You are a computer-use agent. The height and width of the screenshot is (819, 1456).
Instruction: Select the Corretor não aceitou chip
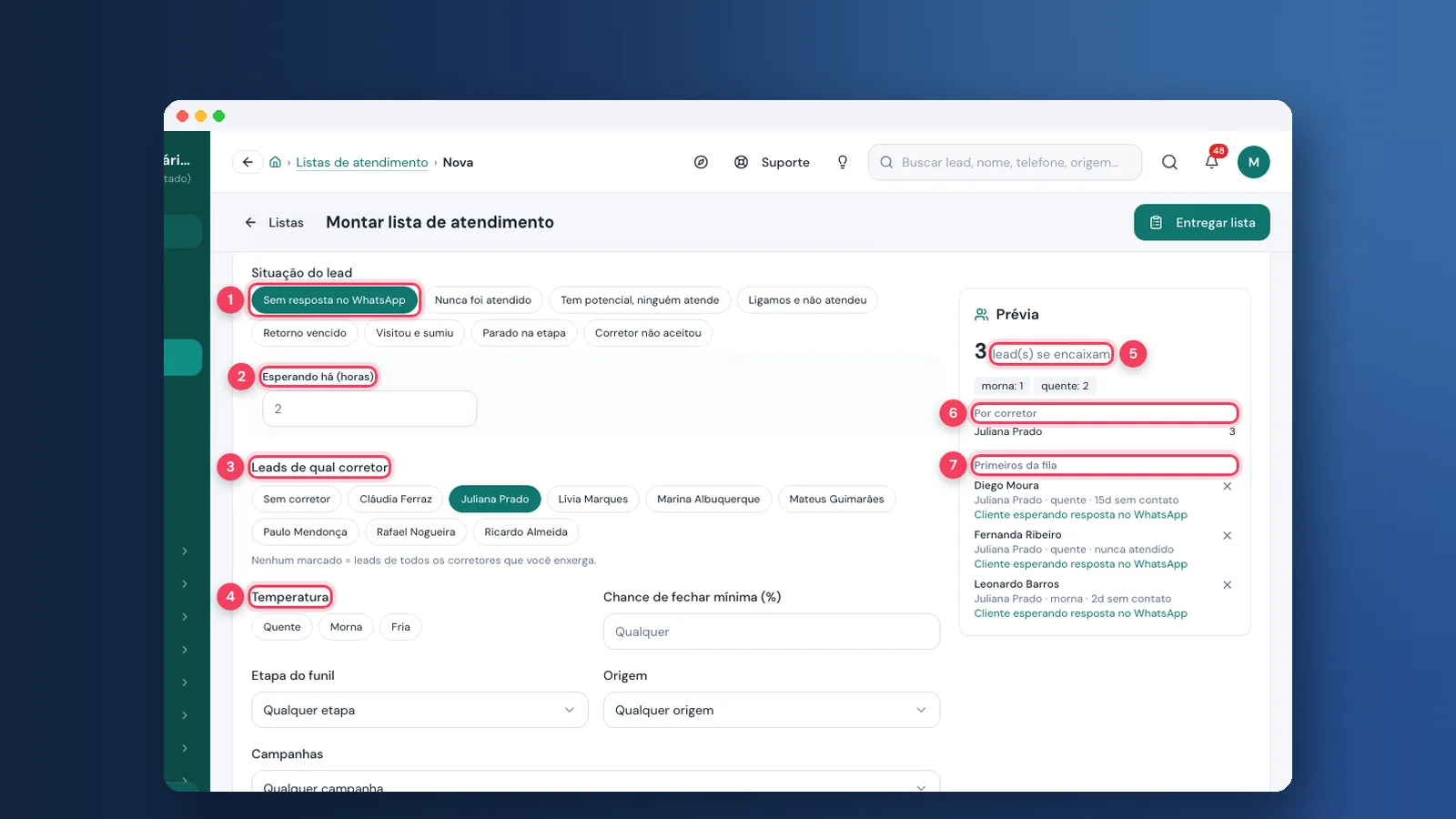(x=648, y=333)
